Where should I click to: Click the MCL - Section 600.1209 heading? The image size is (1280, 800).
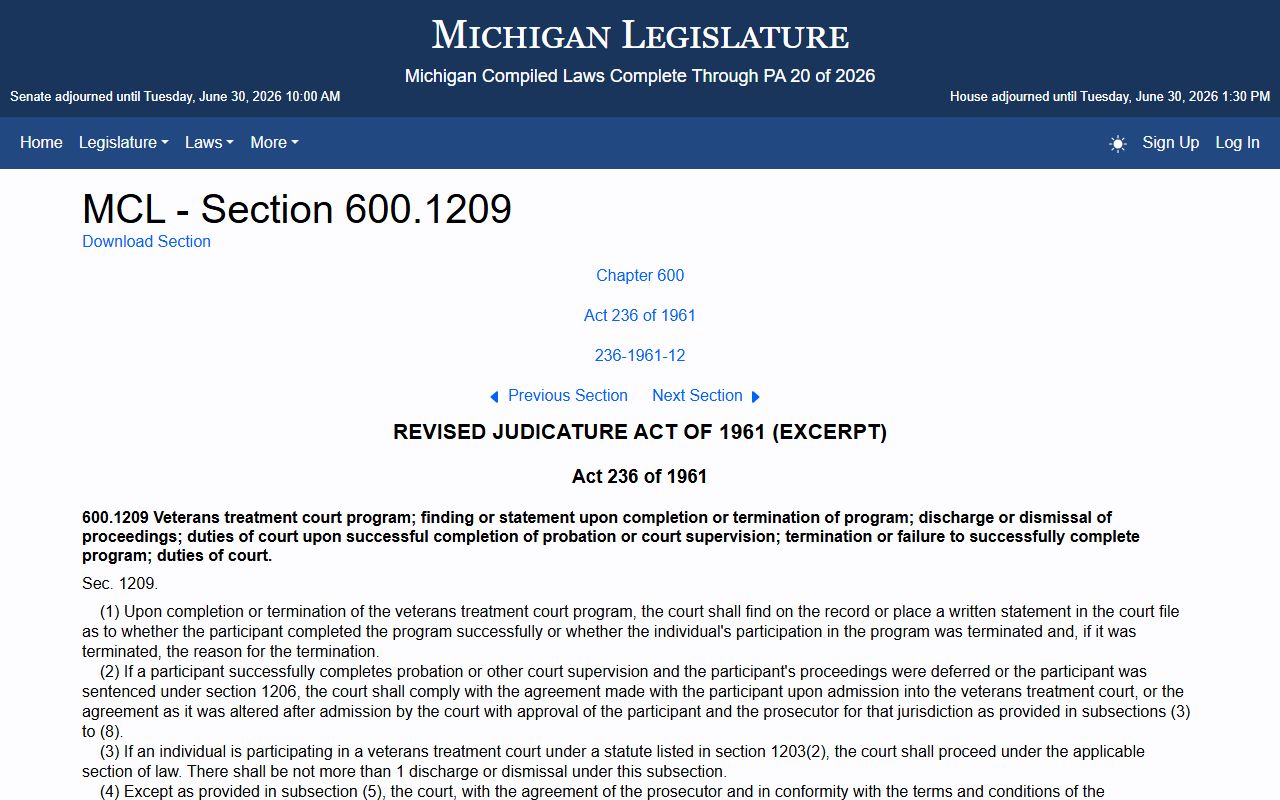[297, 209]
